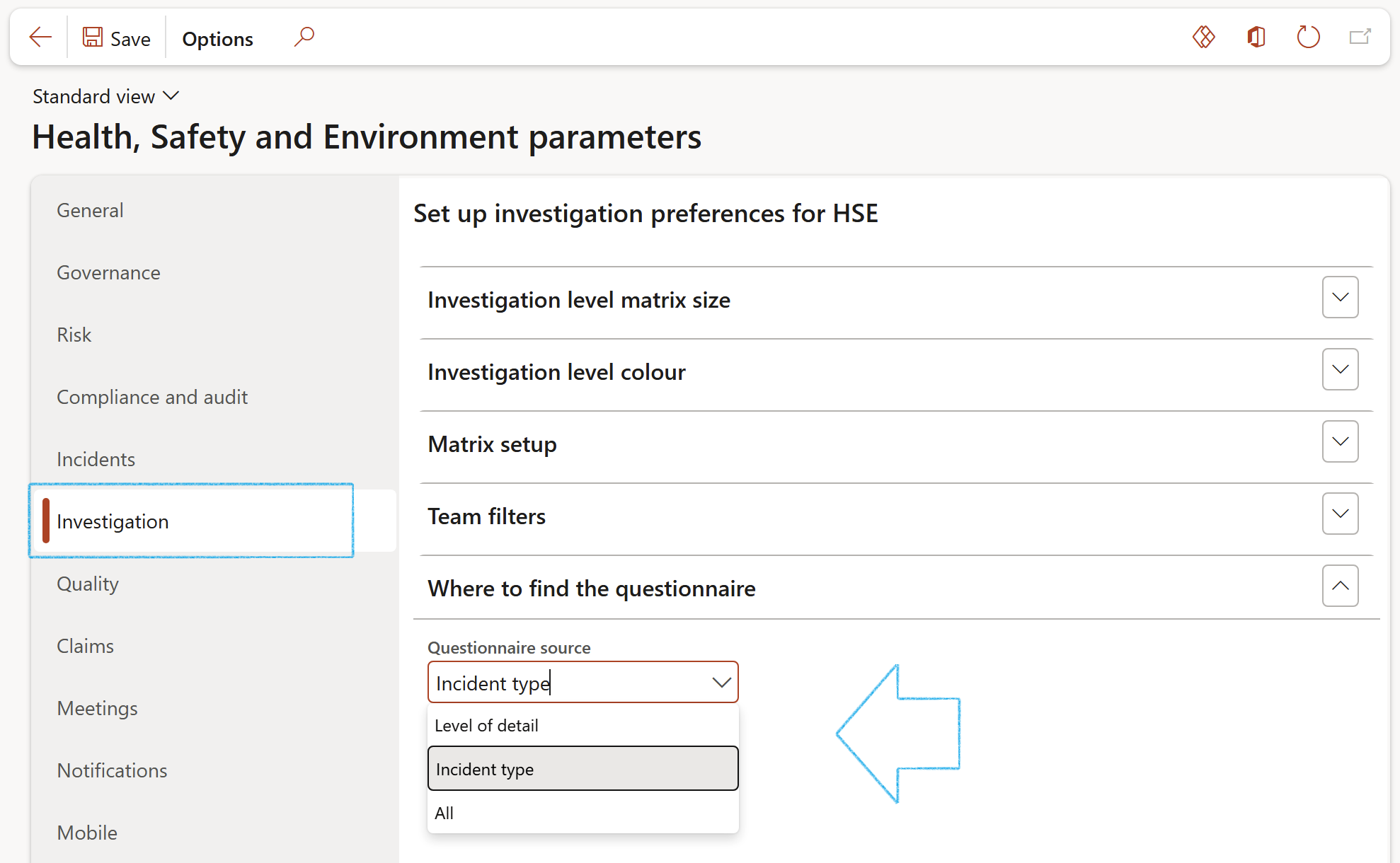Viewport: 1400px width, 863px height.
Task: Expand the Team filters section
Action: click(1340, 514)
